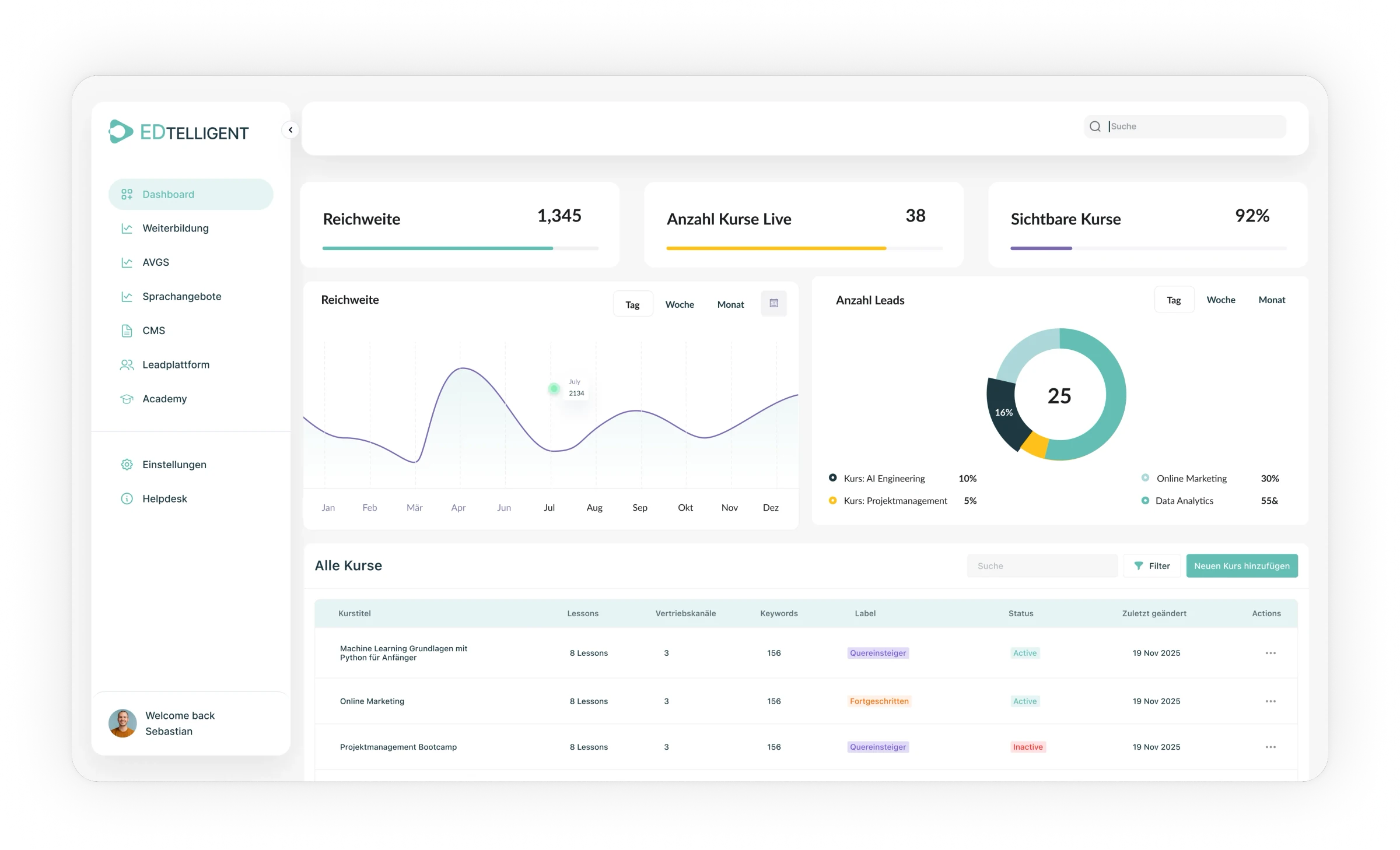The height and width of the screenshot is (850, 1400).
Task: Click the AVGS sidebar icon
Action: coord(127,262)
